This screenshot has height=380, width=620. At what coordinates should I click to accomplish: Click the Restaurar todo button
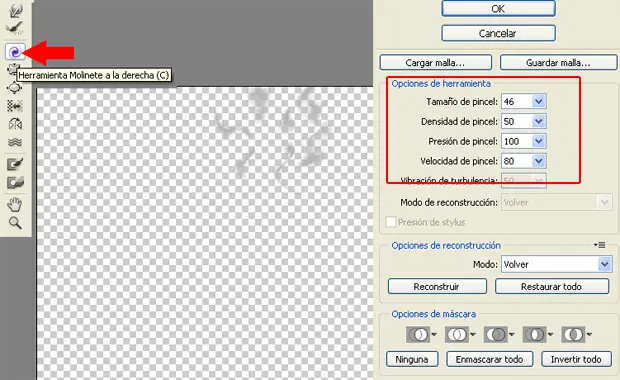pos(552,286)
